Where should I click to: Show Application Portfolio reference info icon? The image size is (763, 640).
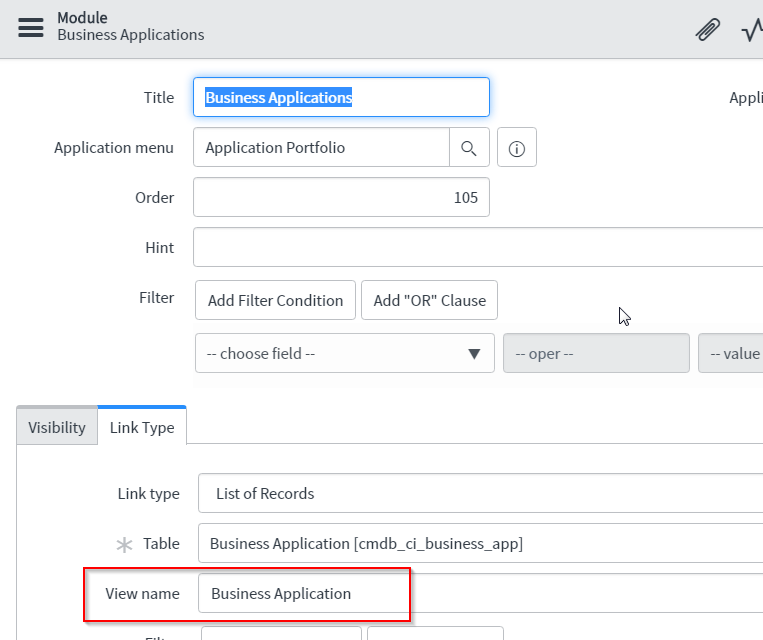coord(516,147)
